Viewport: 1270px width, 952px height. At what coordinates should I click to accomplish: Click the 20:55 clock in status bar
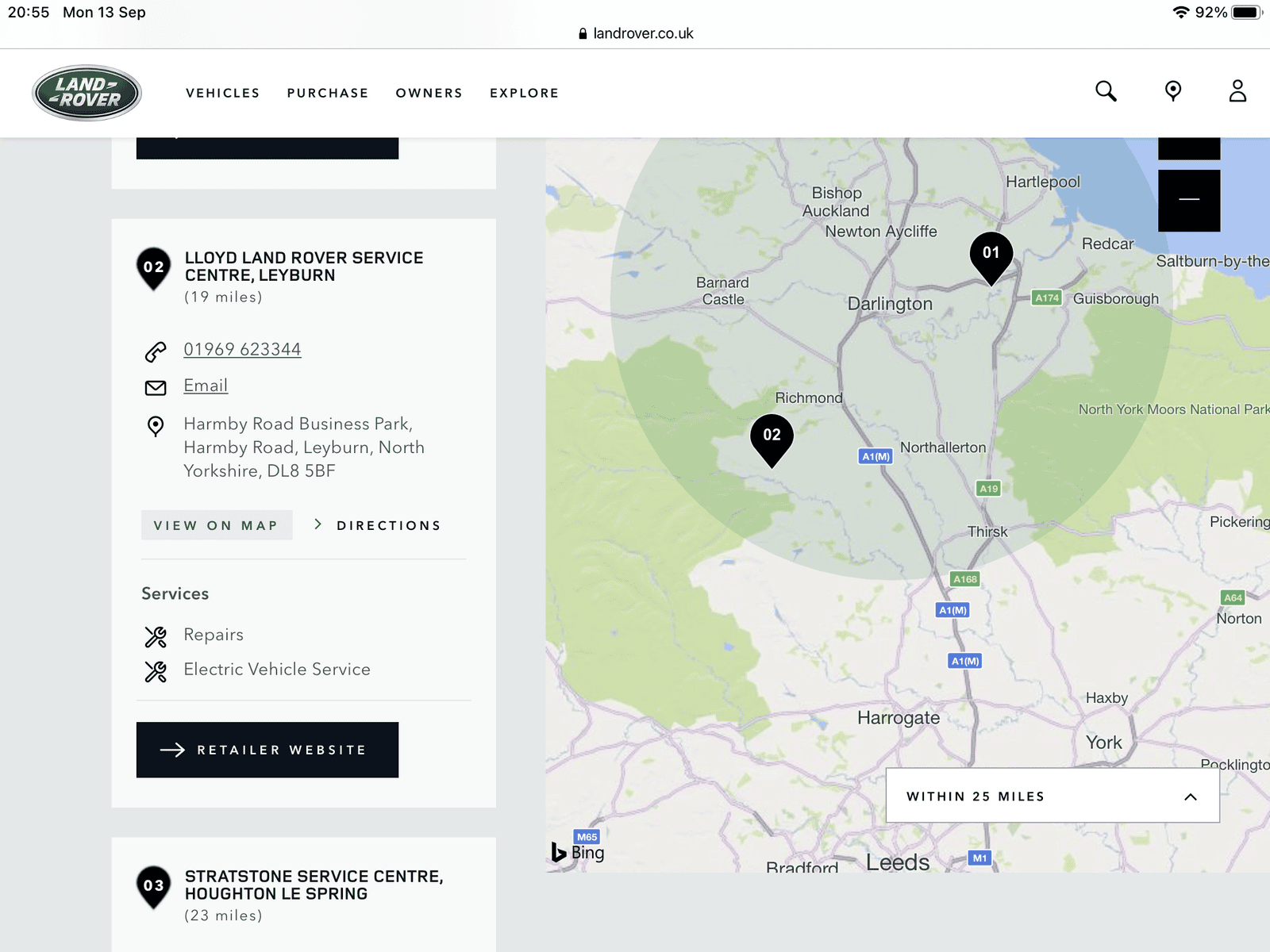(29, 12)
